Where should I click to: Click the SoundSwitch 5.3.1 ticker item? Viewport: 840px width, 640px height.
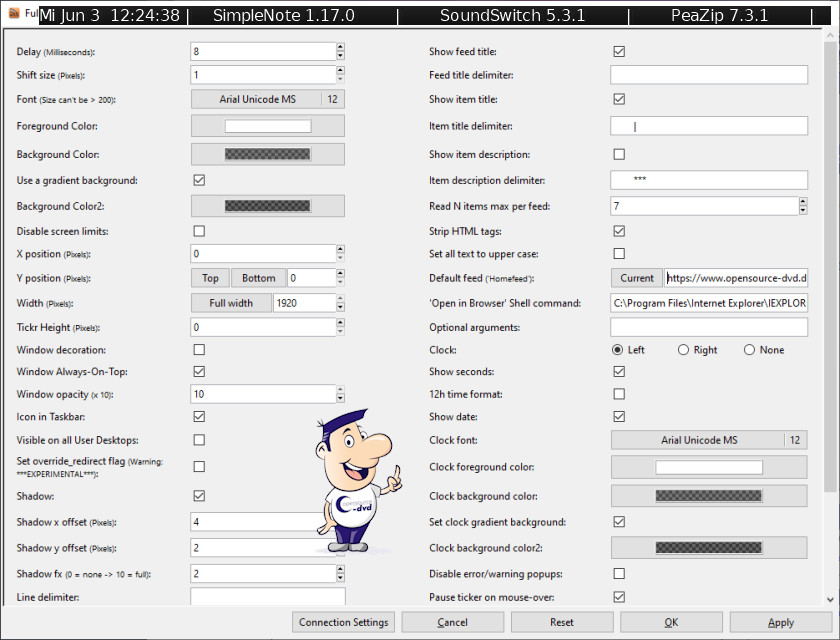[512, 16]
